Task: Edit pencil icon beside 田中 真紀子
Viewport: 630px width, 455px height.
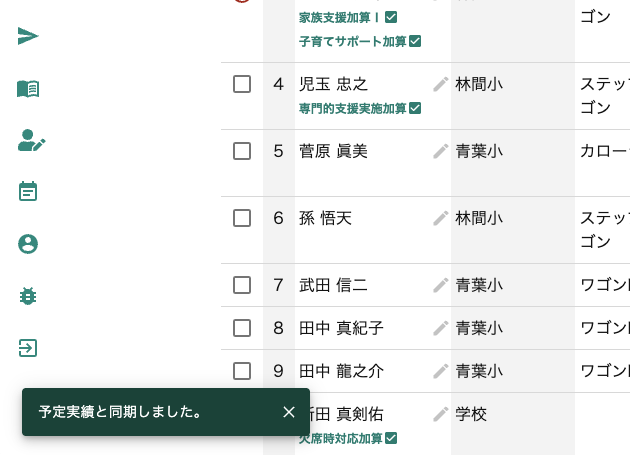Action: tap(441, 328)
